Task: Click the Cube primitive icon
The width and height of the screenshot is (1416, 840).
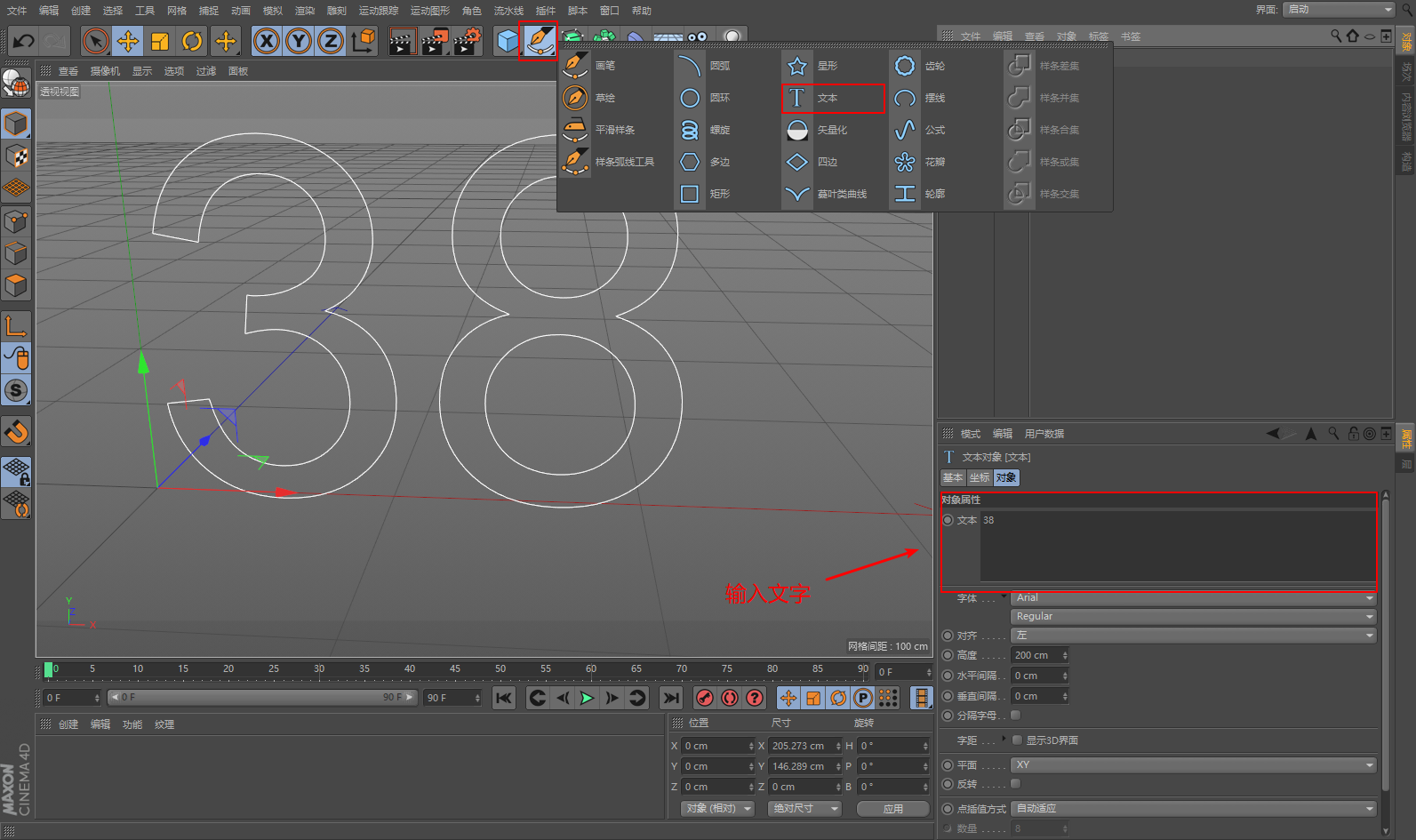Action: tap(508, 41)
